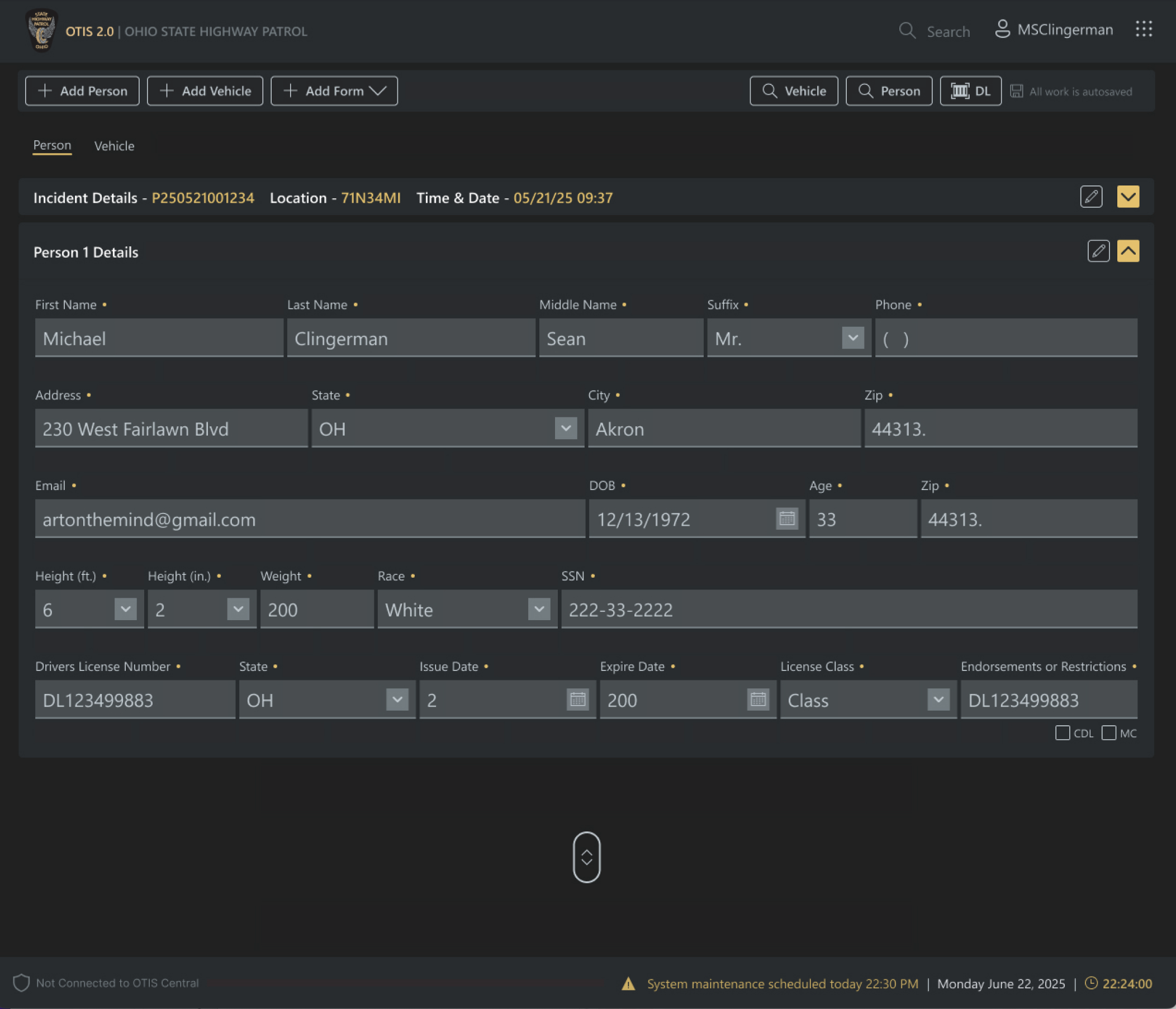Edit Person 1 Details with pencil icon
1176x1009 pixels.
[x=1098, y=251]
